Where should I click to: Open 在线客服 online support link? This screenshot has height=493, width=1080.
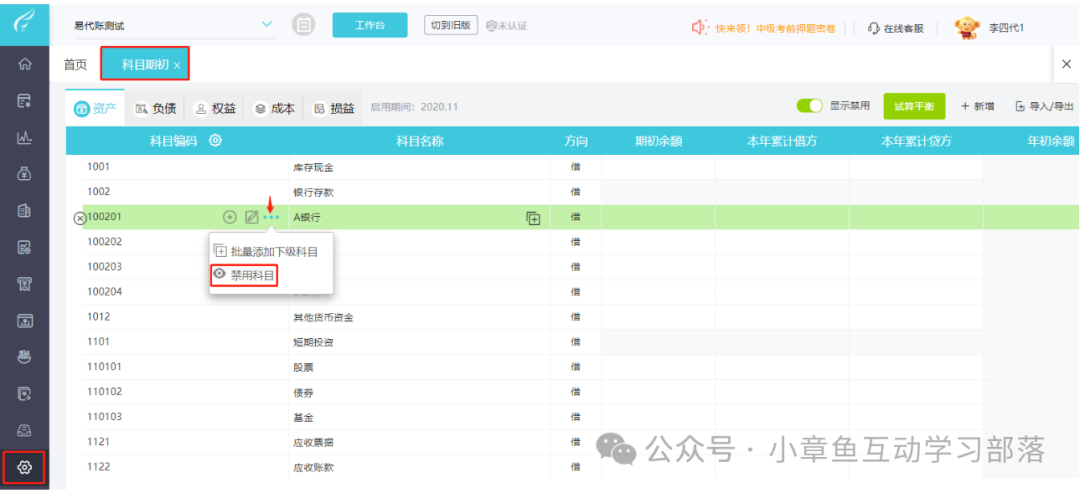click(x=895, y=28)
